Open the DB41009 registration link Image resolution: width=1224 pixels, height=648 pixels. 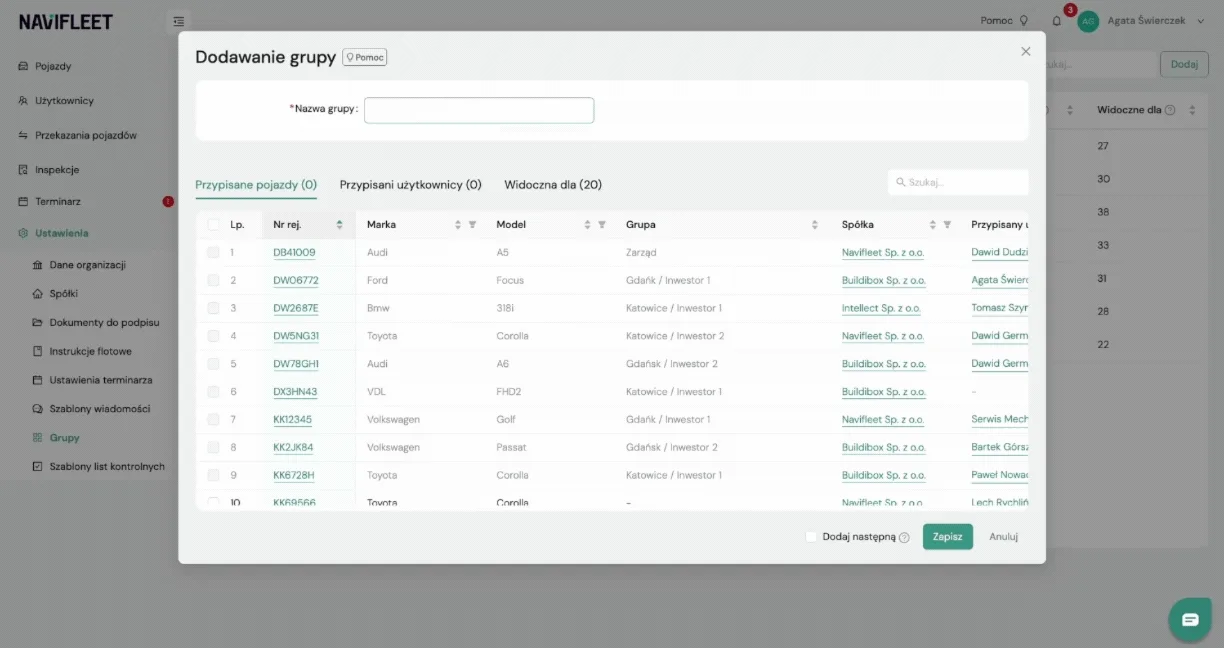click(294, 253)
